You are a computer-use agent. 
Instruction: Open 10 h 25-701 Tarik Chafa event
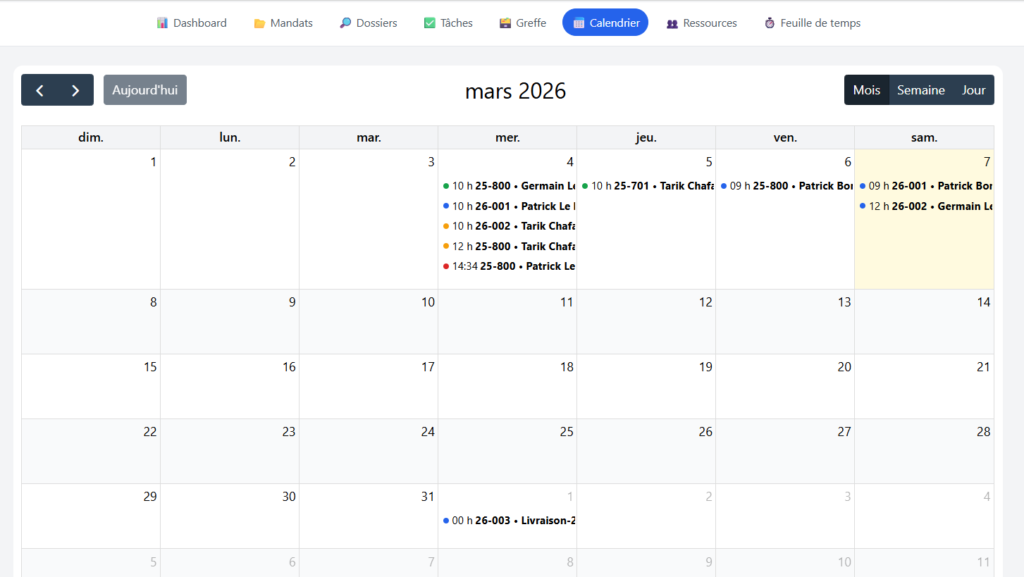tap(647, 186)
